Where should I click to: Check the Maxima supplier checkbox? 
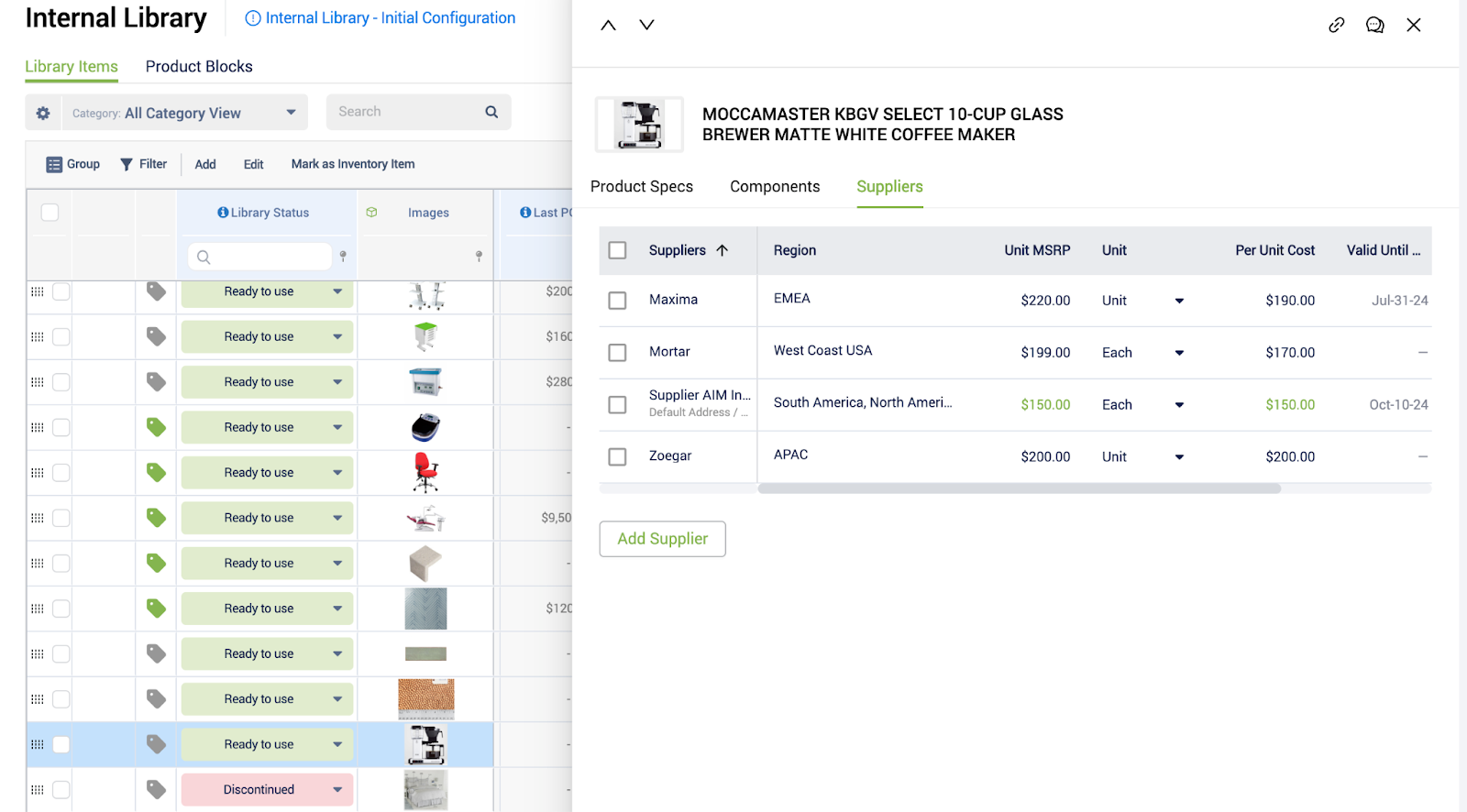point(618,301)
